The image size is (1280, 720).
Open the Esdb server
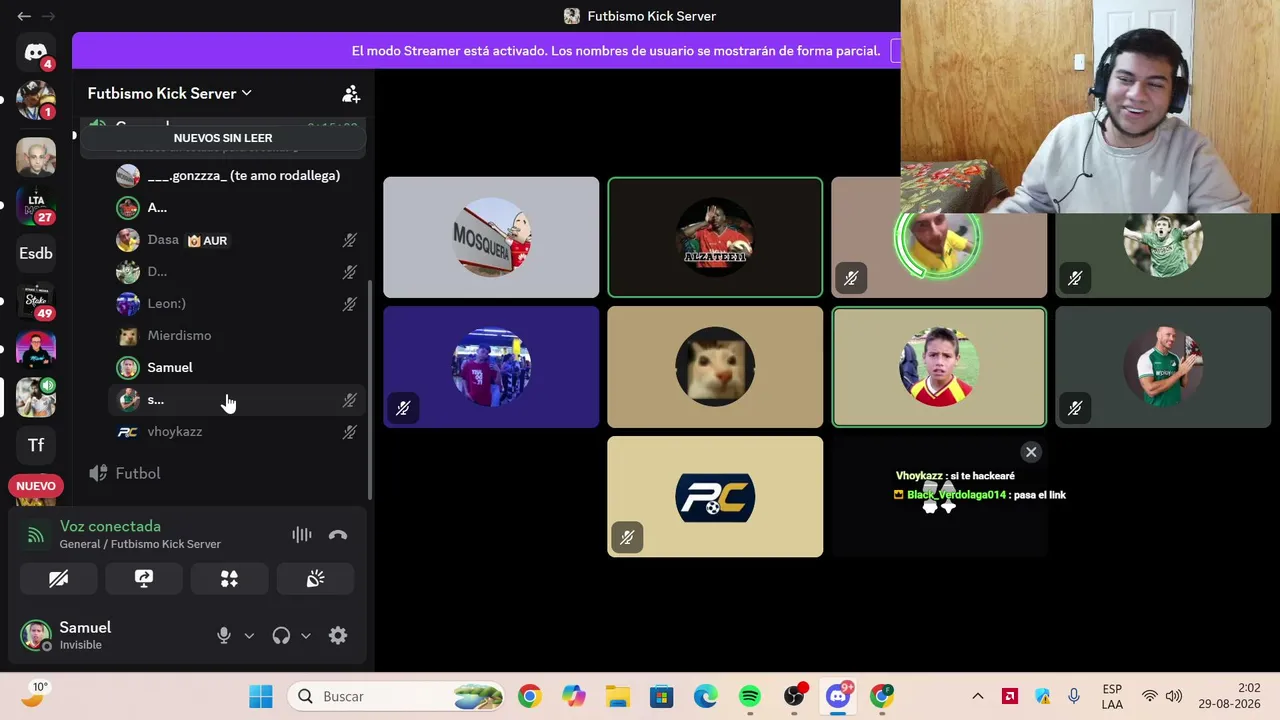[x=36, y=253]
